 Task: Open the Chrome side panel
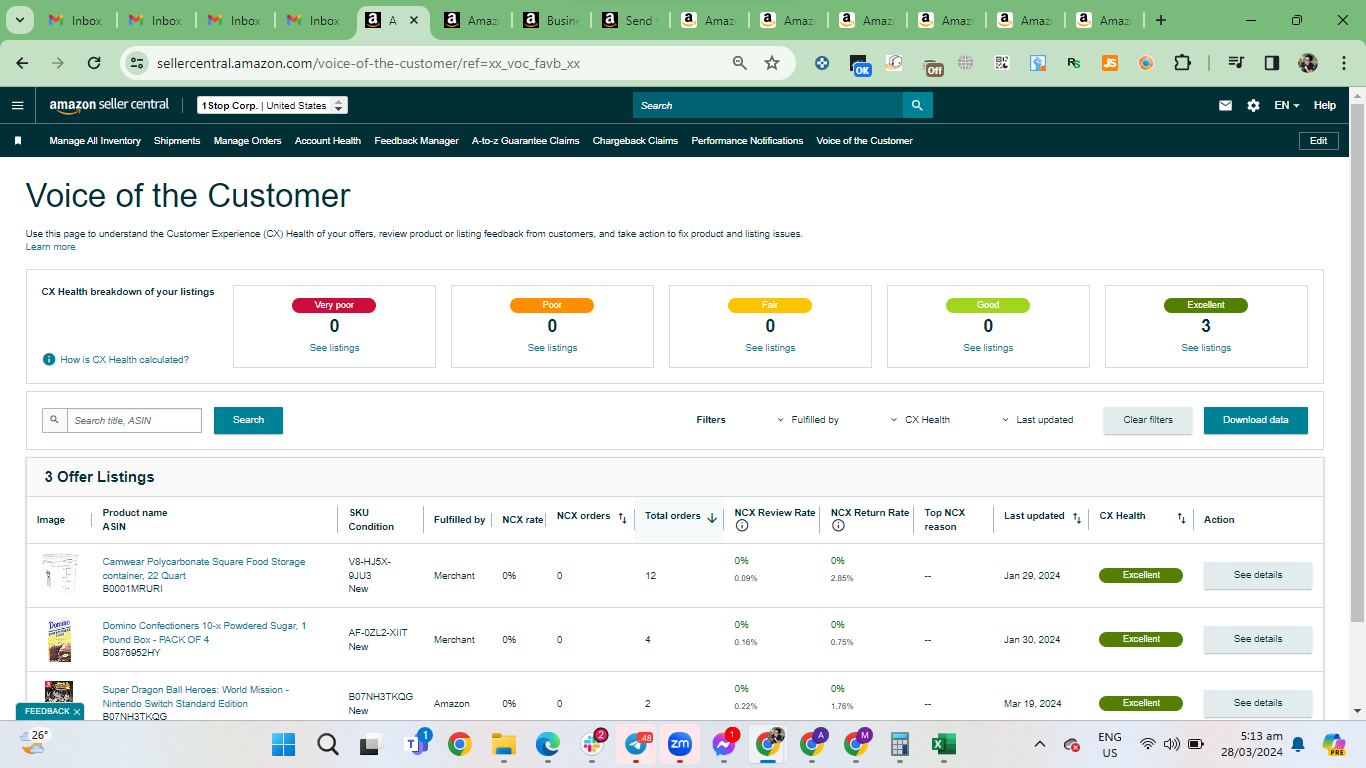[x=1272, y=63]
